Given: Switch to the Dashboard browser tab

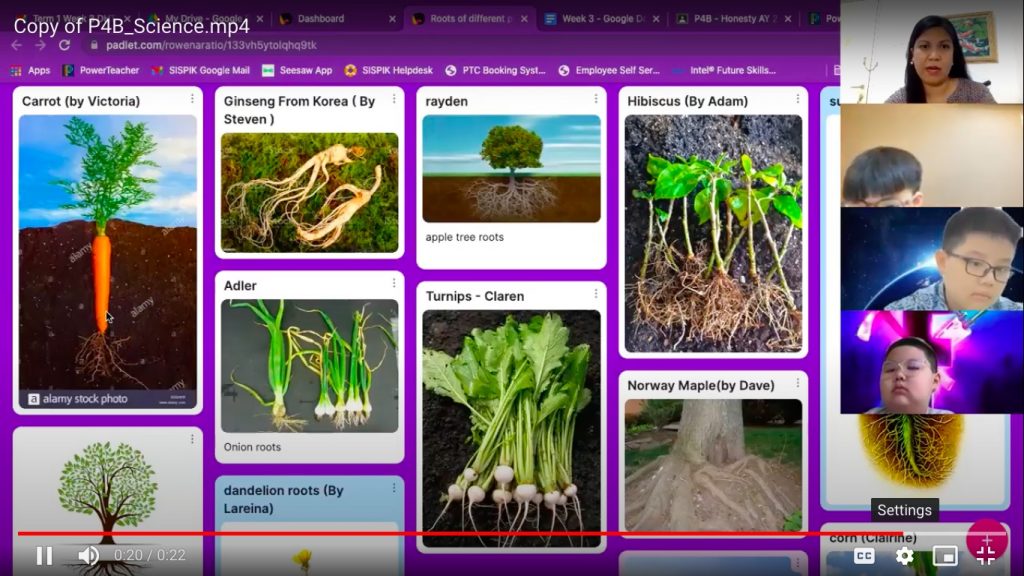Looking at the screenshot, I should click(x=320, y=18).
